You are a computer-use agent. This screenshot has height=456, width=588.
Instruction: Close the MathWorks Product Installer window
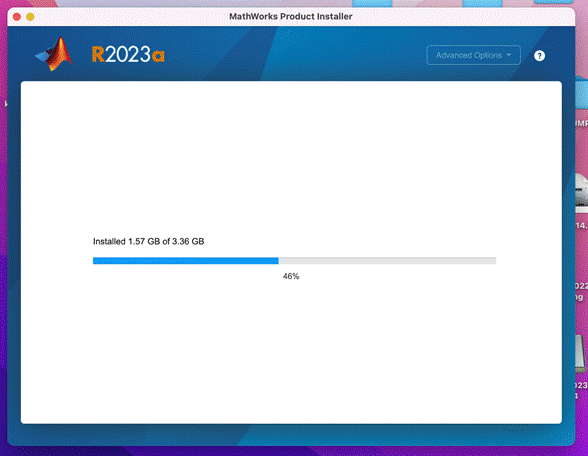[17, 17]
